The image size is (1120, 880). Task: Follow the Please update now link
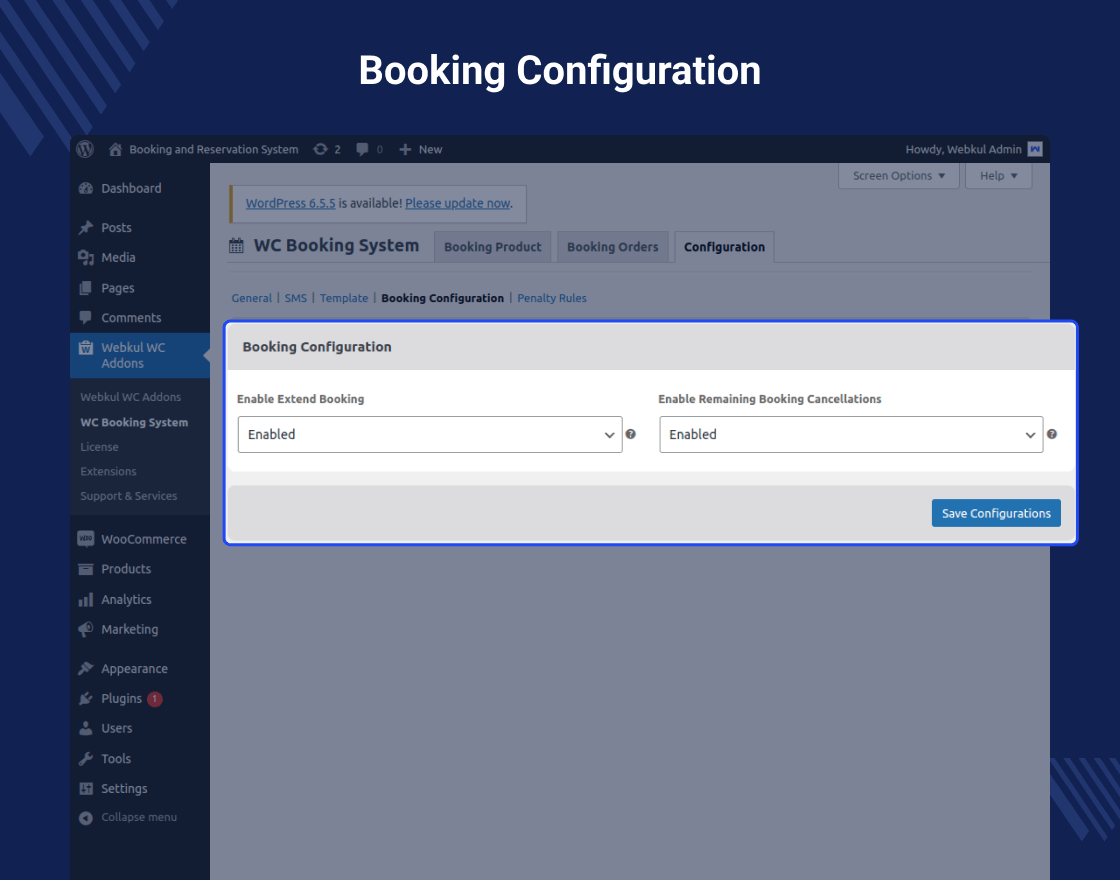[x=458, y=202]
